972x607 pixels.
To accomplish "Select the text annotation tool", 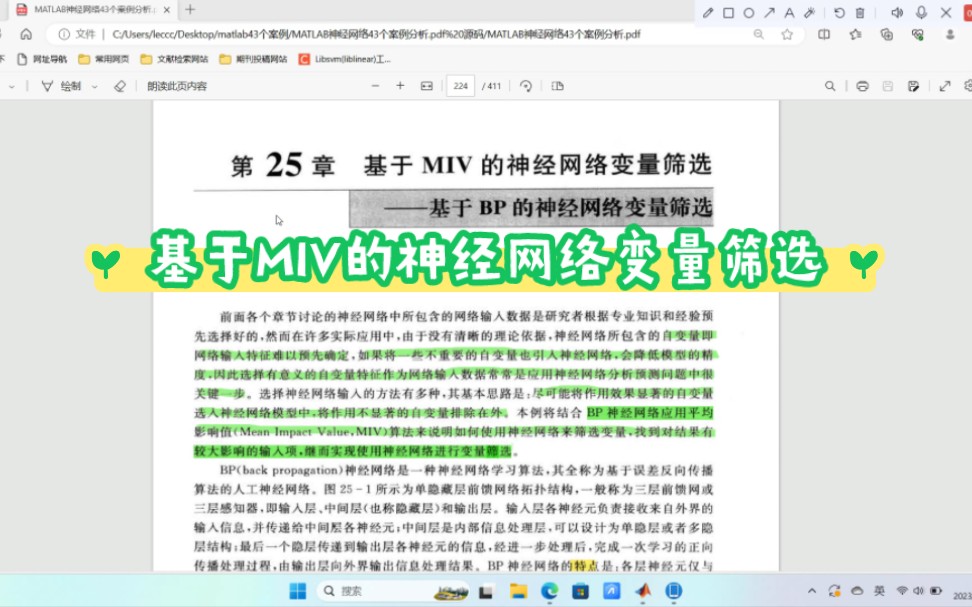I will tap(790, 12).
